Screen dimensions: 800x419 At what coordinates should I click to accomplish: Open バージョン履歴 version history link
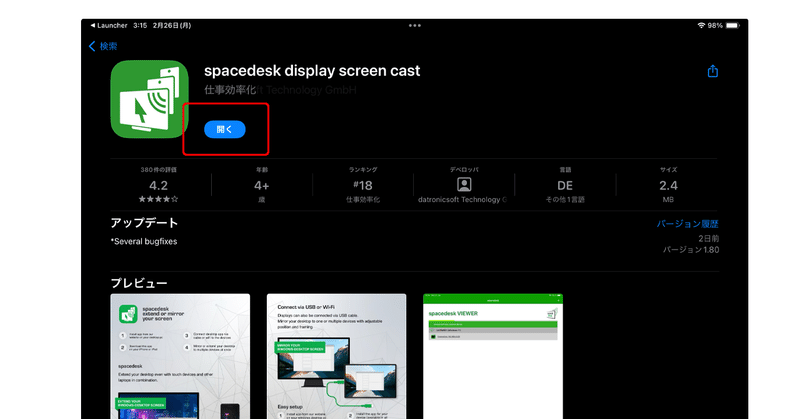687,224
